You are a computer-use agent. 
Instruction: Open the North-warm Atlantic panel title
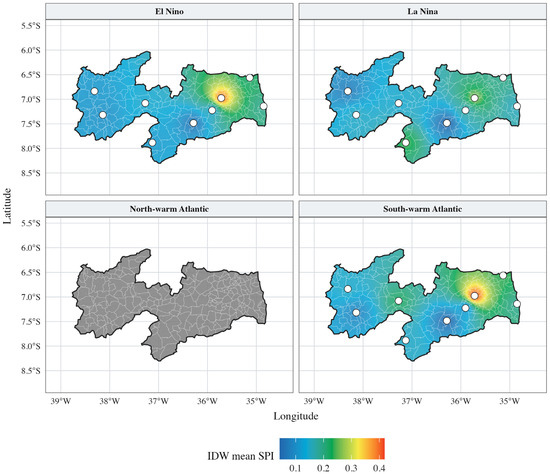[169, 209]
